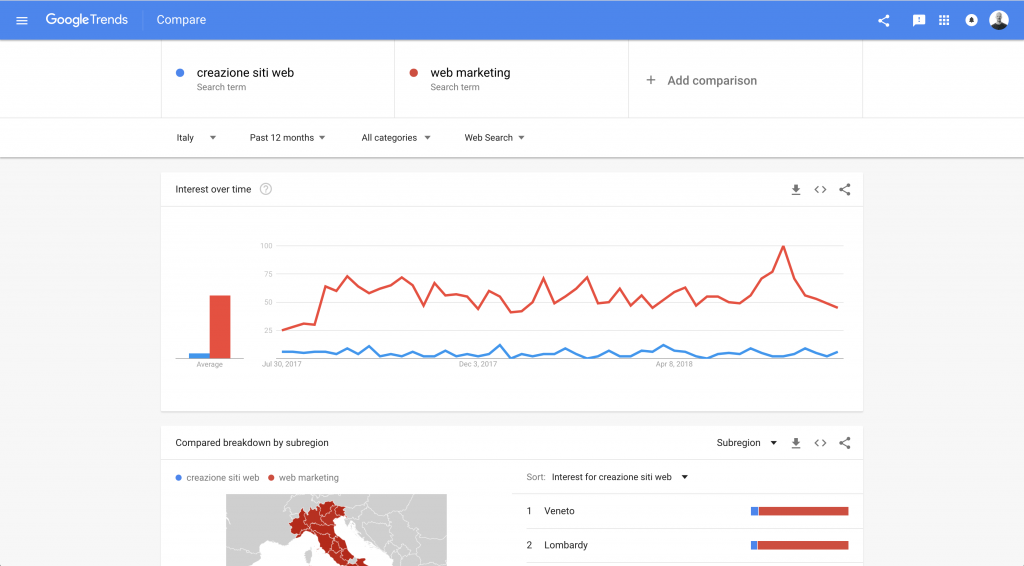Screen dimensions: 1024x566
Task: Edit the 'web marketing' search term
Action: point(511,79)
